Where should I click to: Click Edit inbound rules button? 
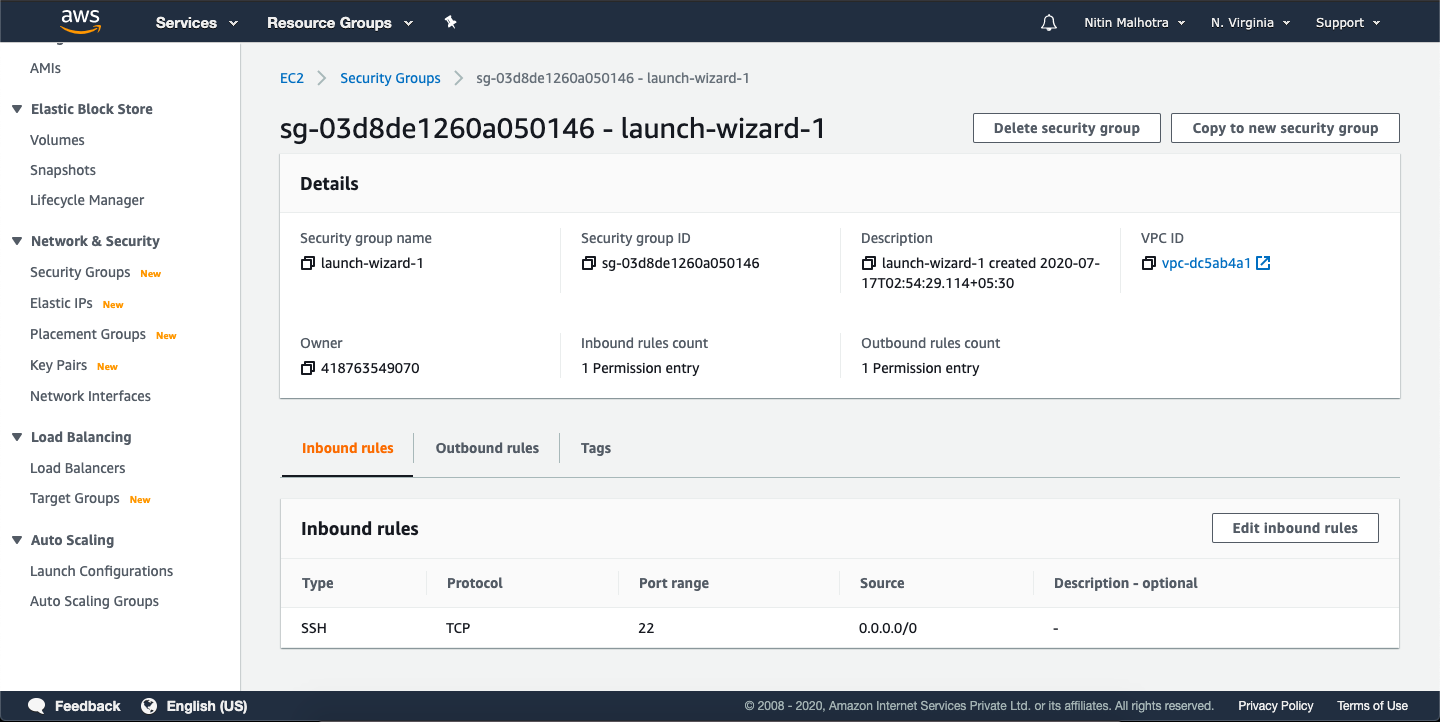[1295, 528]
